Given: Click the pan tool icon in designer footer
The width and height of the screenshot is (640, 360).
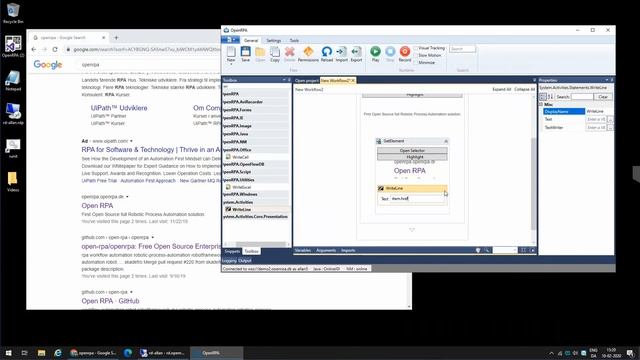Looking at the screenshot, I should [x=478, y=250].
